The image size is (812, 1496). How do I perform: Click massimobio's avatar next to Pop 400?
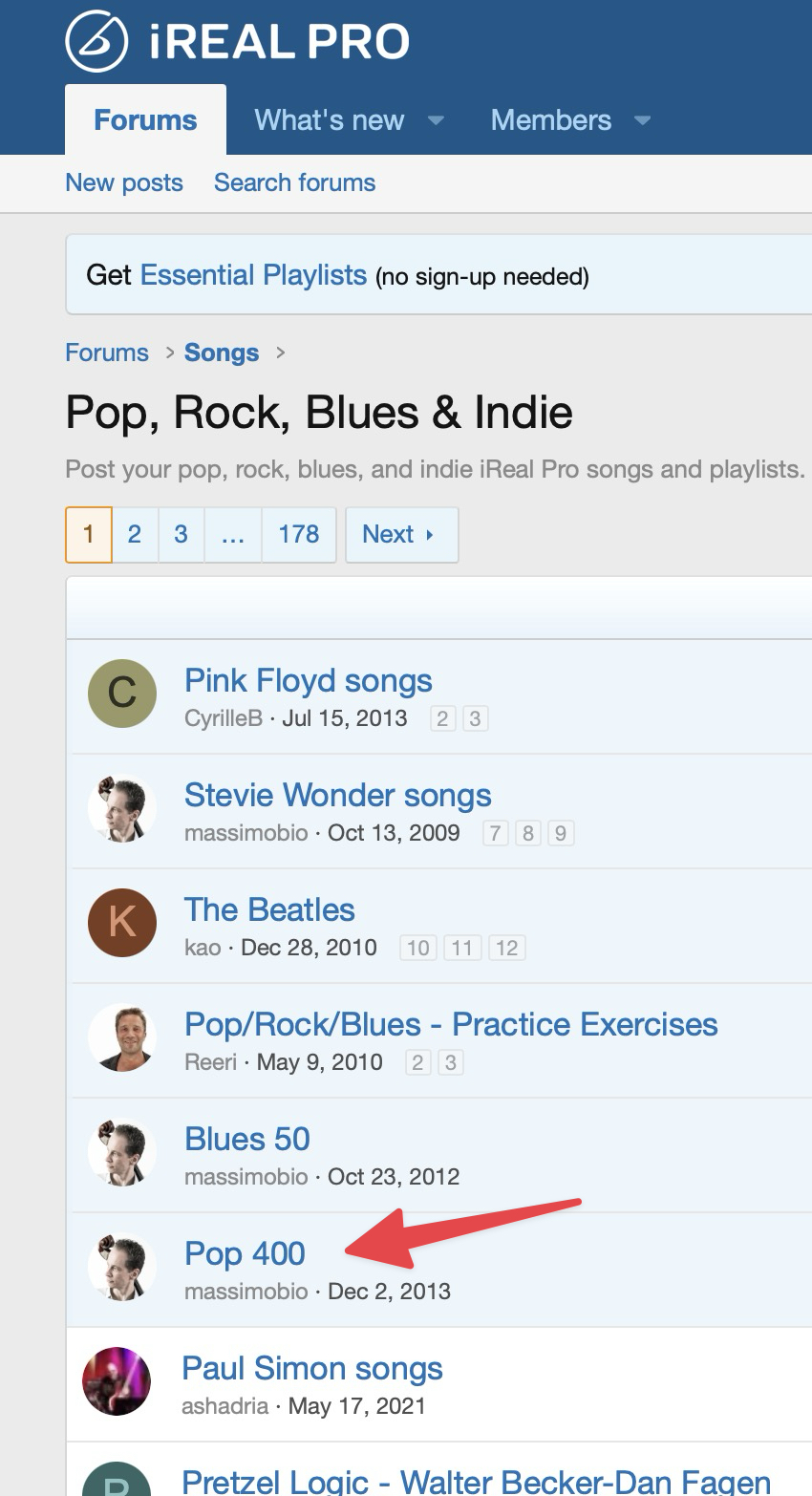(x=122, y=1267)
